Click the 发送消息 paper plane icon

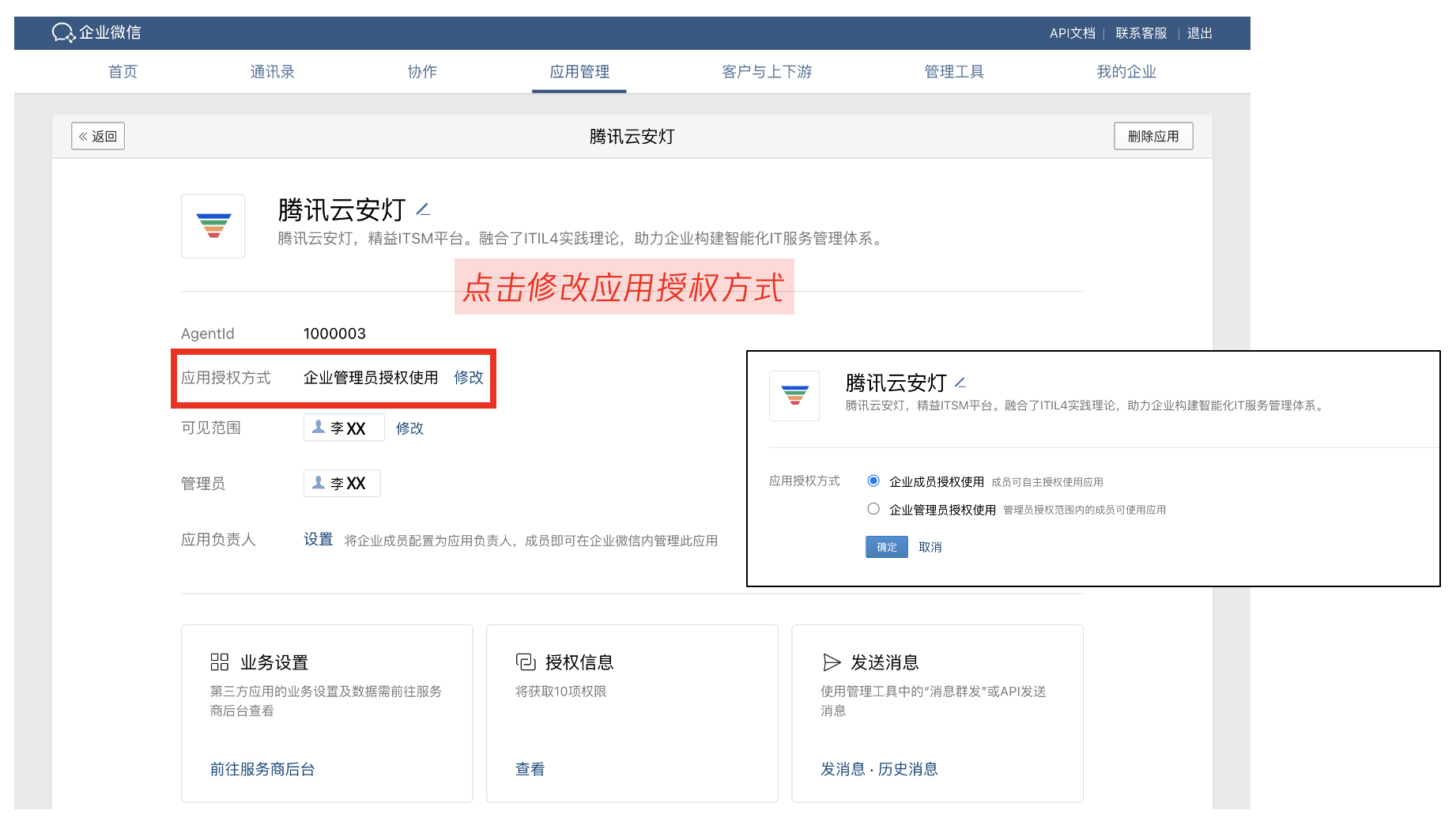[x=832, y=661]
